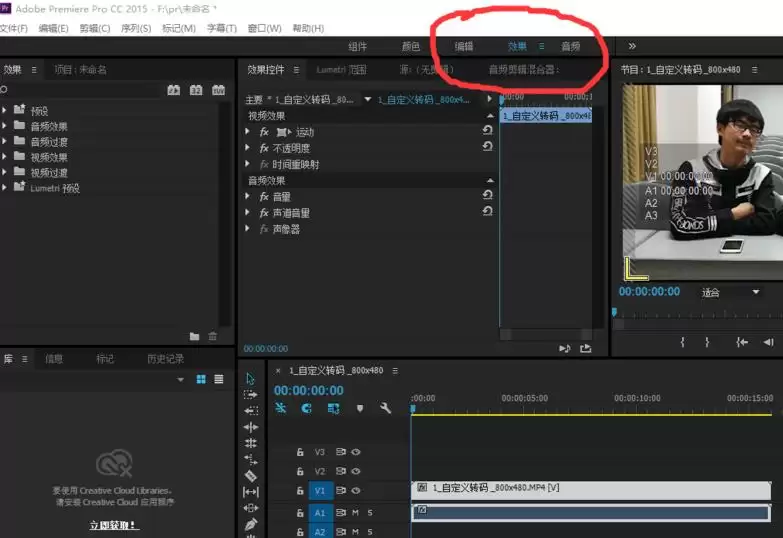Toggle lock on the V2 track

[x=299, y=471]
